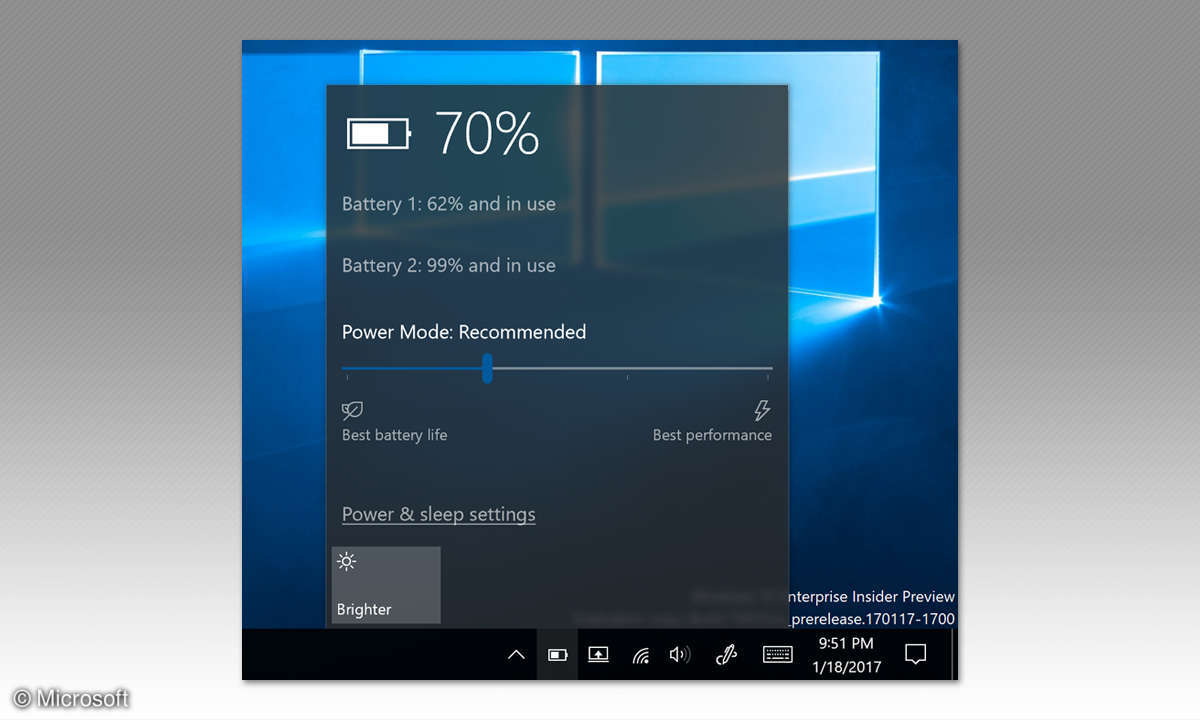
Task: Click the speaker volume icon
Action: 680,655
